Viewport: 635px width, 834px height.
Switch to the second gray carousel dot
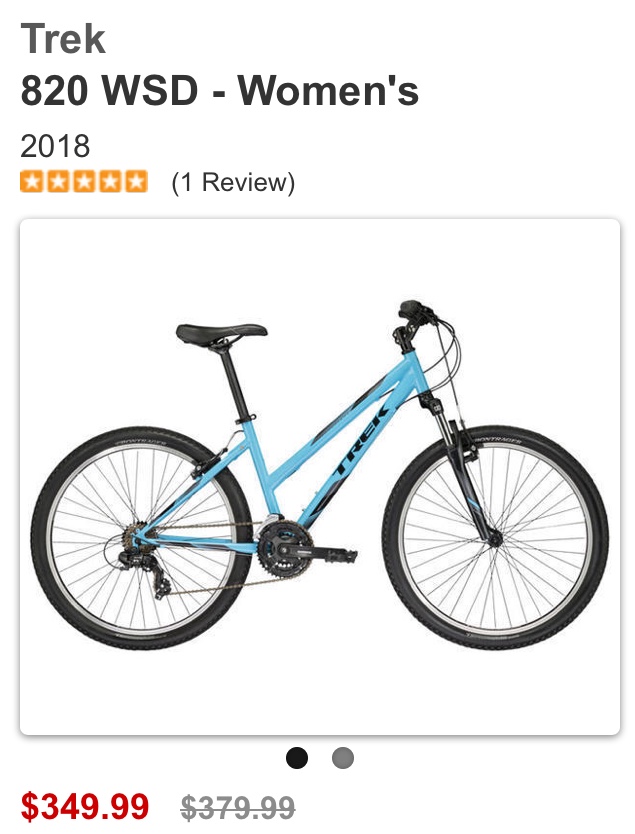point(343,757)
